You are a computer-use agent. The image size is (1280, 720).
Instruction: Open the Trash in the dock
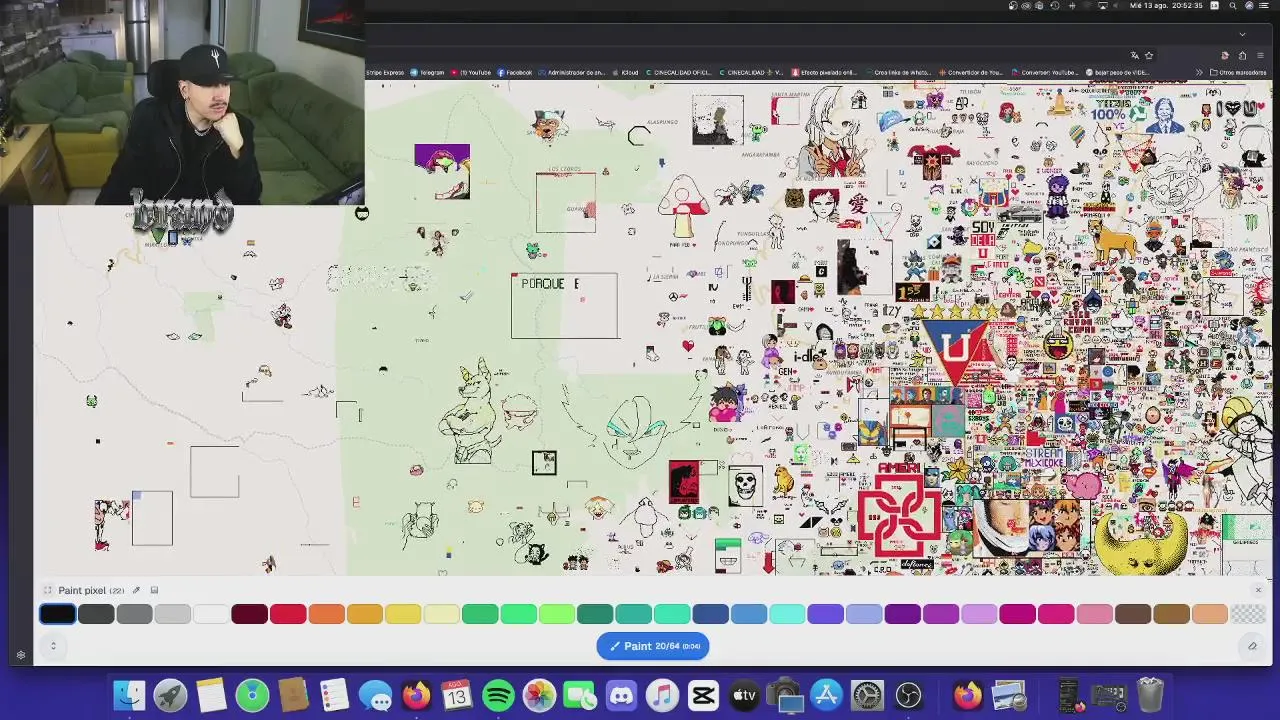click(x=1150, y=695)
